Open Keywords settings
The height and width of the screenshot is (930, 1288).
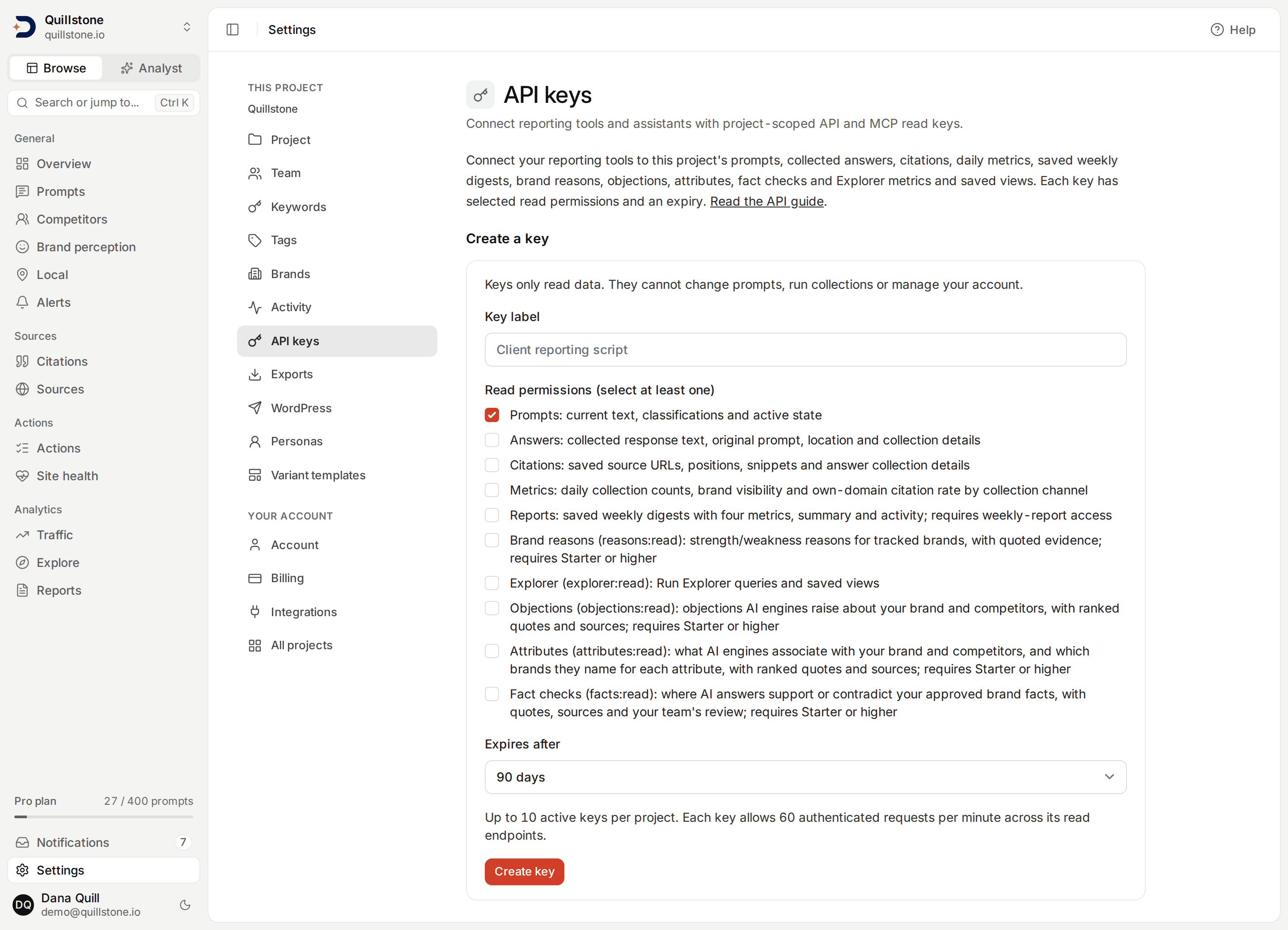click(337, 207)
